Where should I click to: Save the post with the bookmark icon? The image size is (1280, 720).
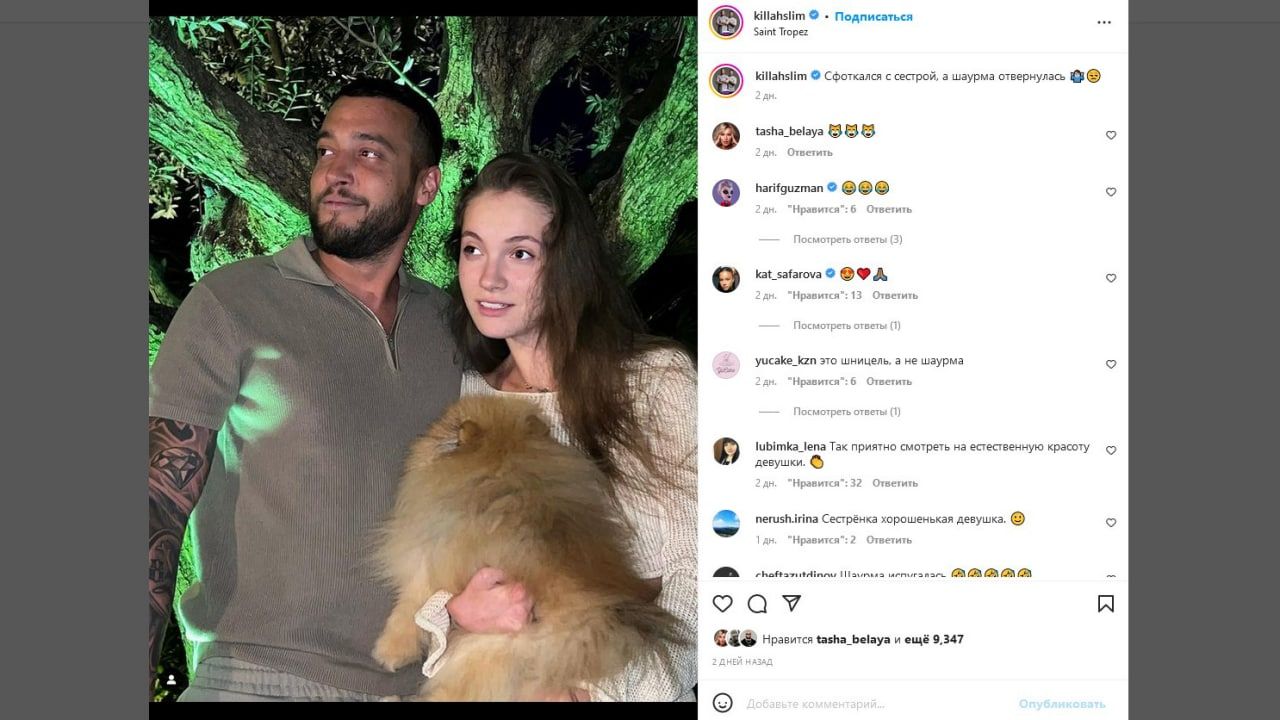[x=1105, y=604]
